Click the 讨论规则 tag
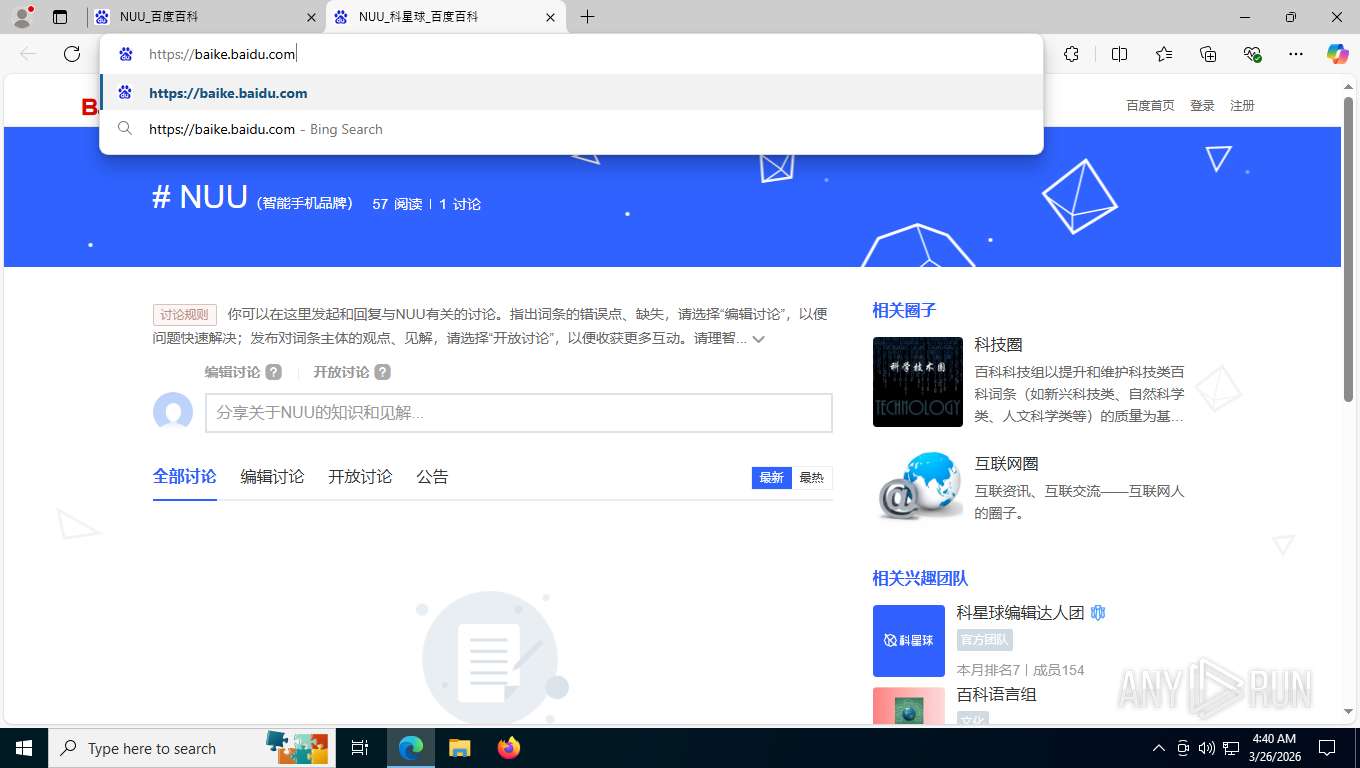Viewport: 1360px width, 768px height. 185,314
